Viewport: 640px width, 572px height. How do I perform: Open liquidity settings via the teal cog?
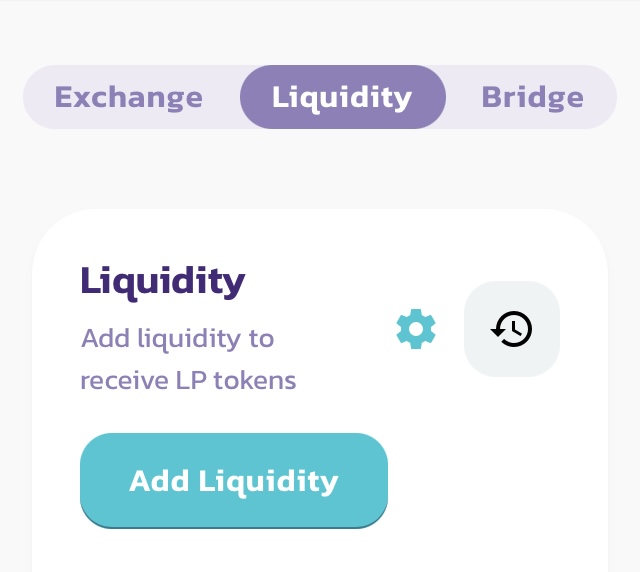point(416,329)
